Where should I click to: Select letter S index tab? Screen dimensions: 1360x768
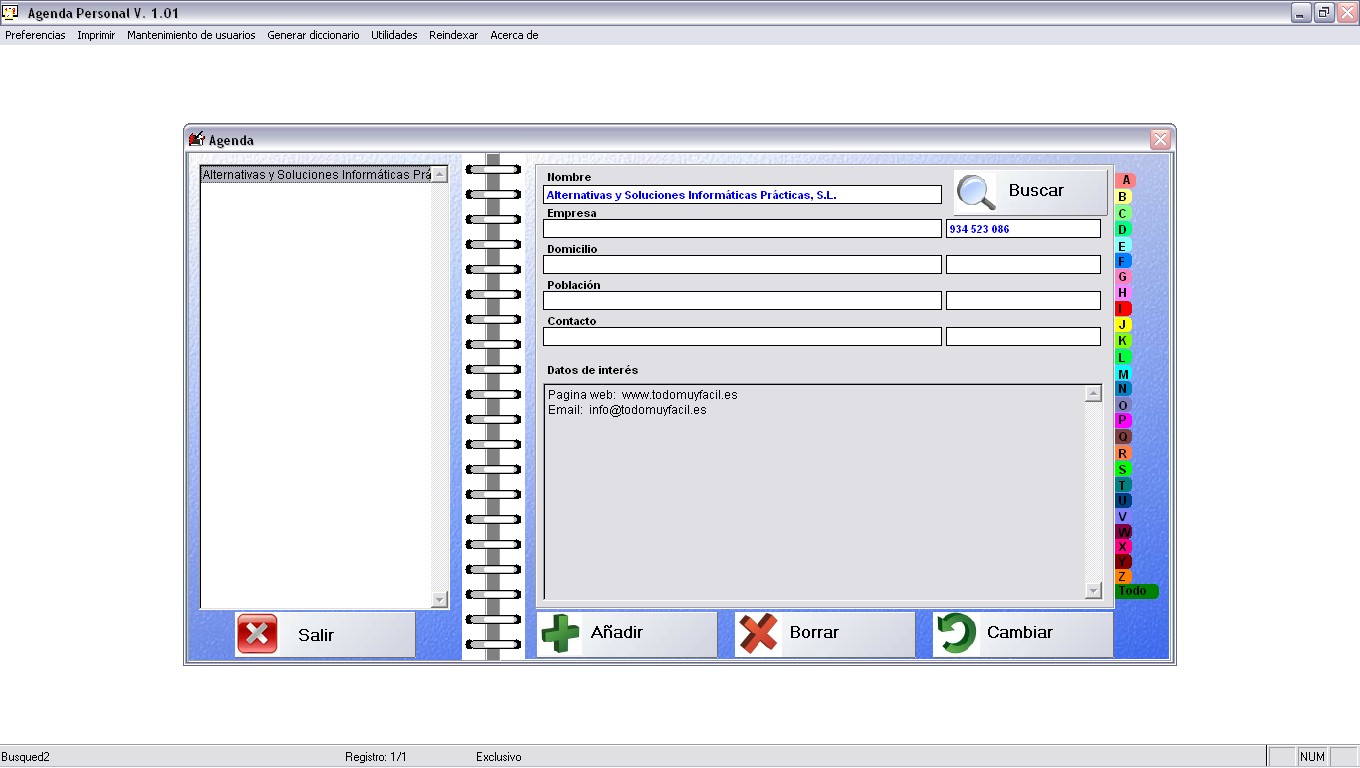pos(1123,469)
